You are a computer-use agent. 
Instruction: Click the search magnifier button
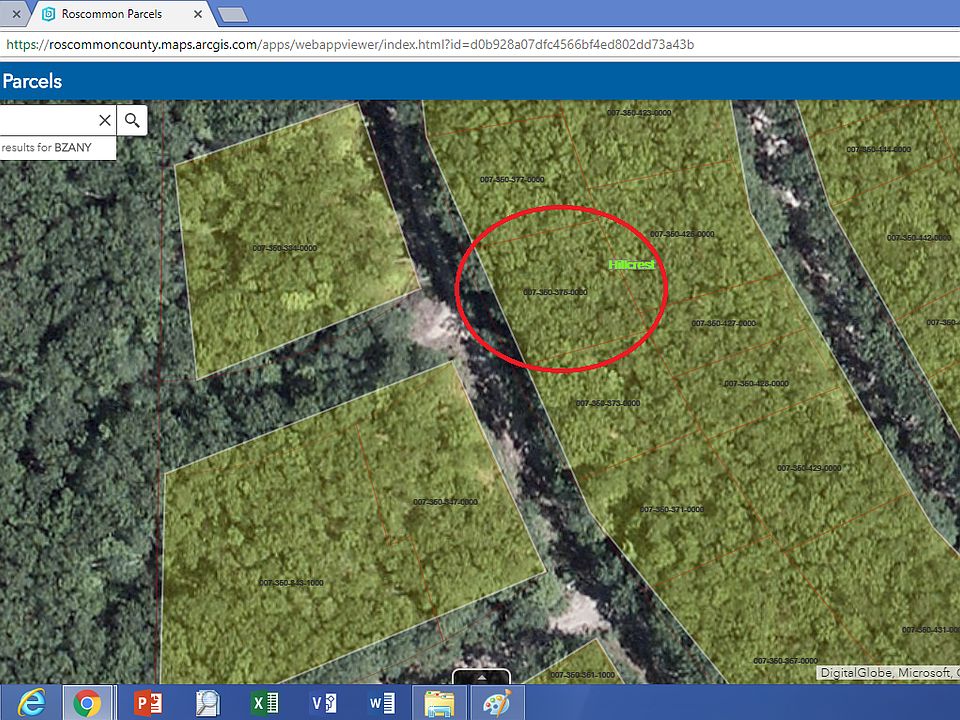click(x=132, y=120)
